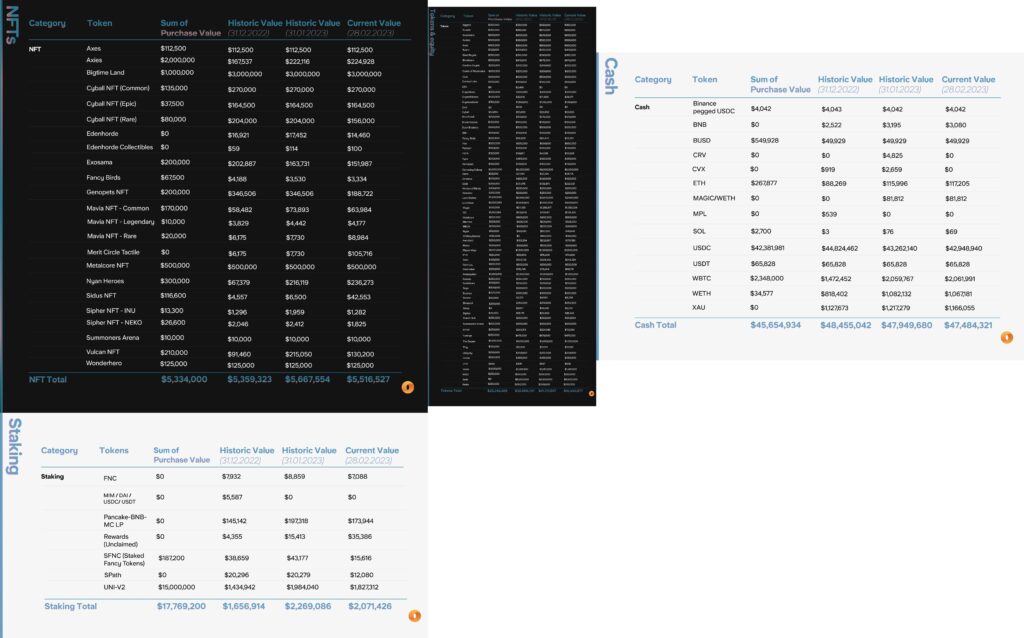Click the 'Metalcore NFT' row label

108,266
